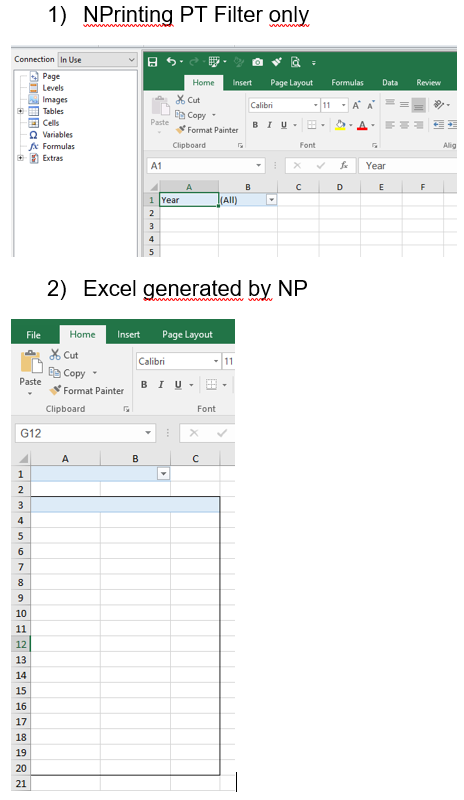
Task: Click Align Left icon in template editor
Action: [390, 125]
